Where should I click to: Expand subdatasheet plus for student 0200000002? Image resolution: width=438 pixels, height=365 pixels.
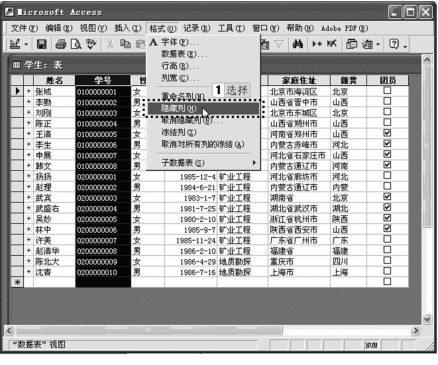click(x=29, y=187)
